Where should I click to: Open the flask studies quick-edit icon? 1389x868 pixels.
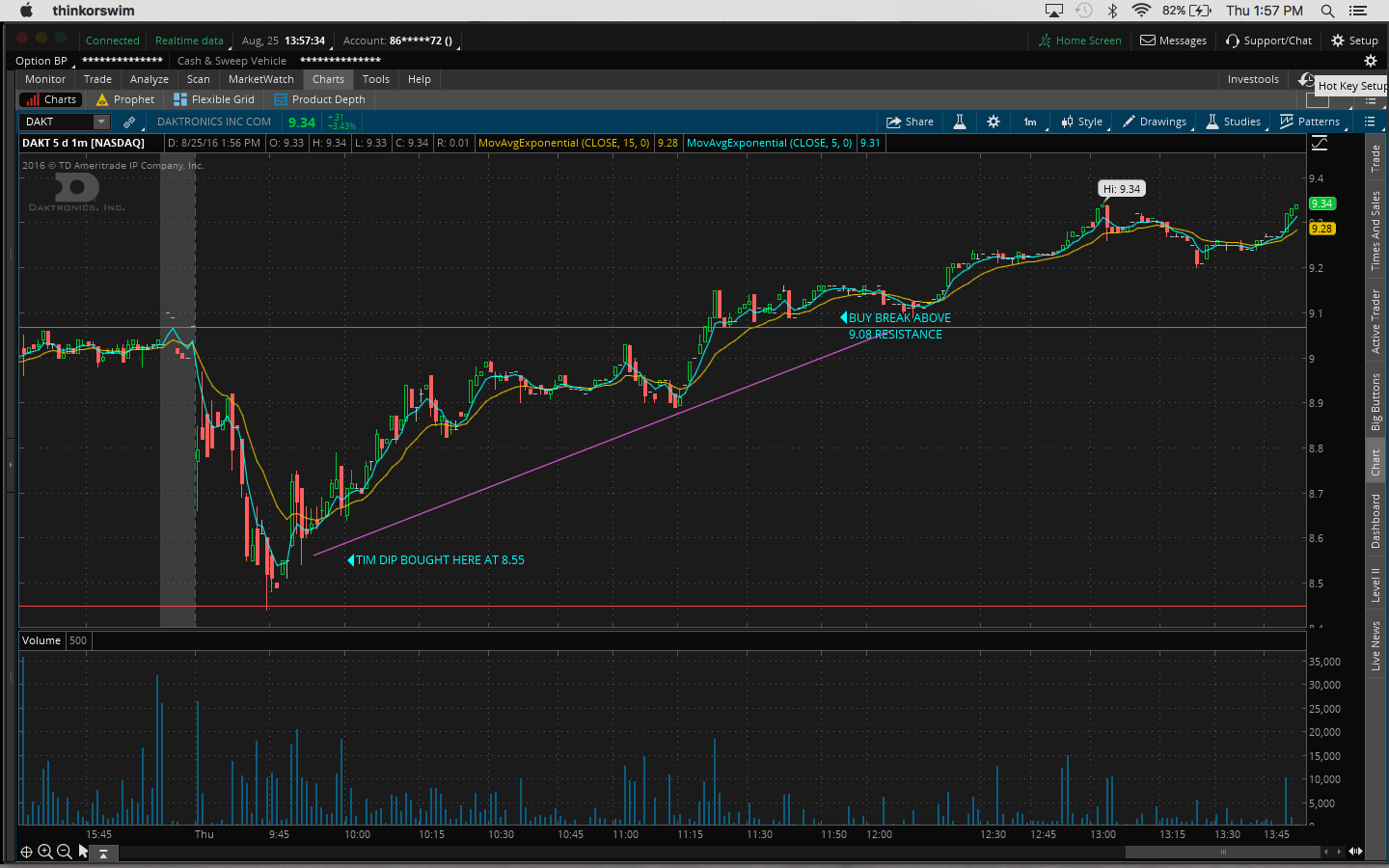960,122
